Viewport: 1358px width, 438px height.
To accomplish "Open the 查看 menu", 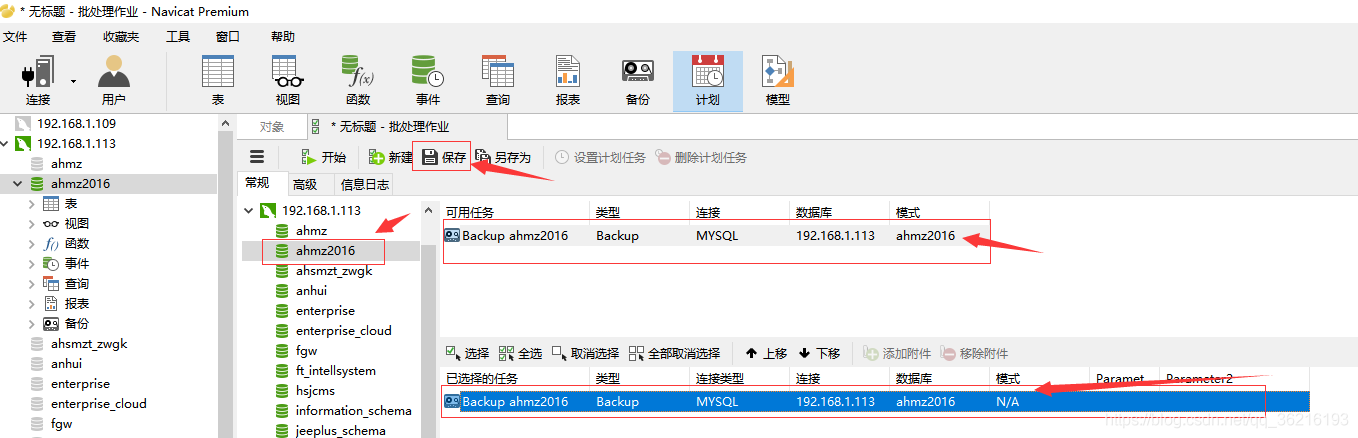I will click(x=64, y=37).
